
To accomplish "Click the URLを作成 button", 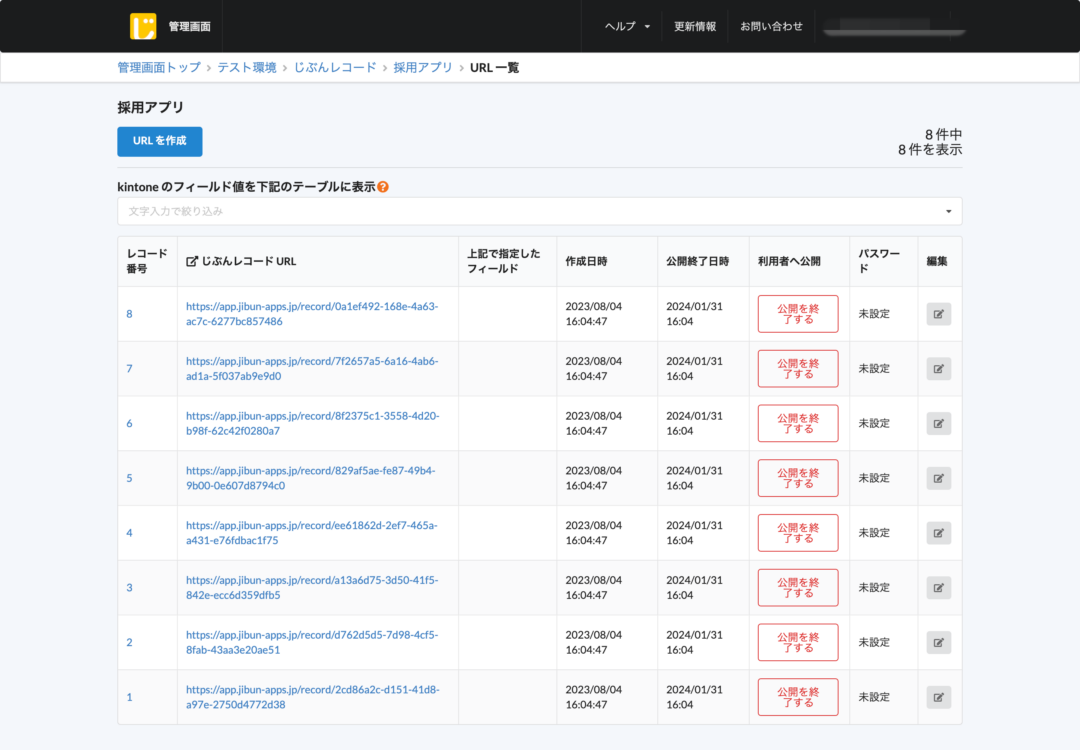I will pyautogui.click(x=160, y=141).
